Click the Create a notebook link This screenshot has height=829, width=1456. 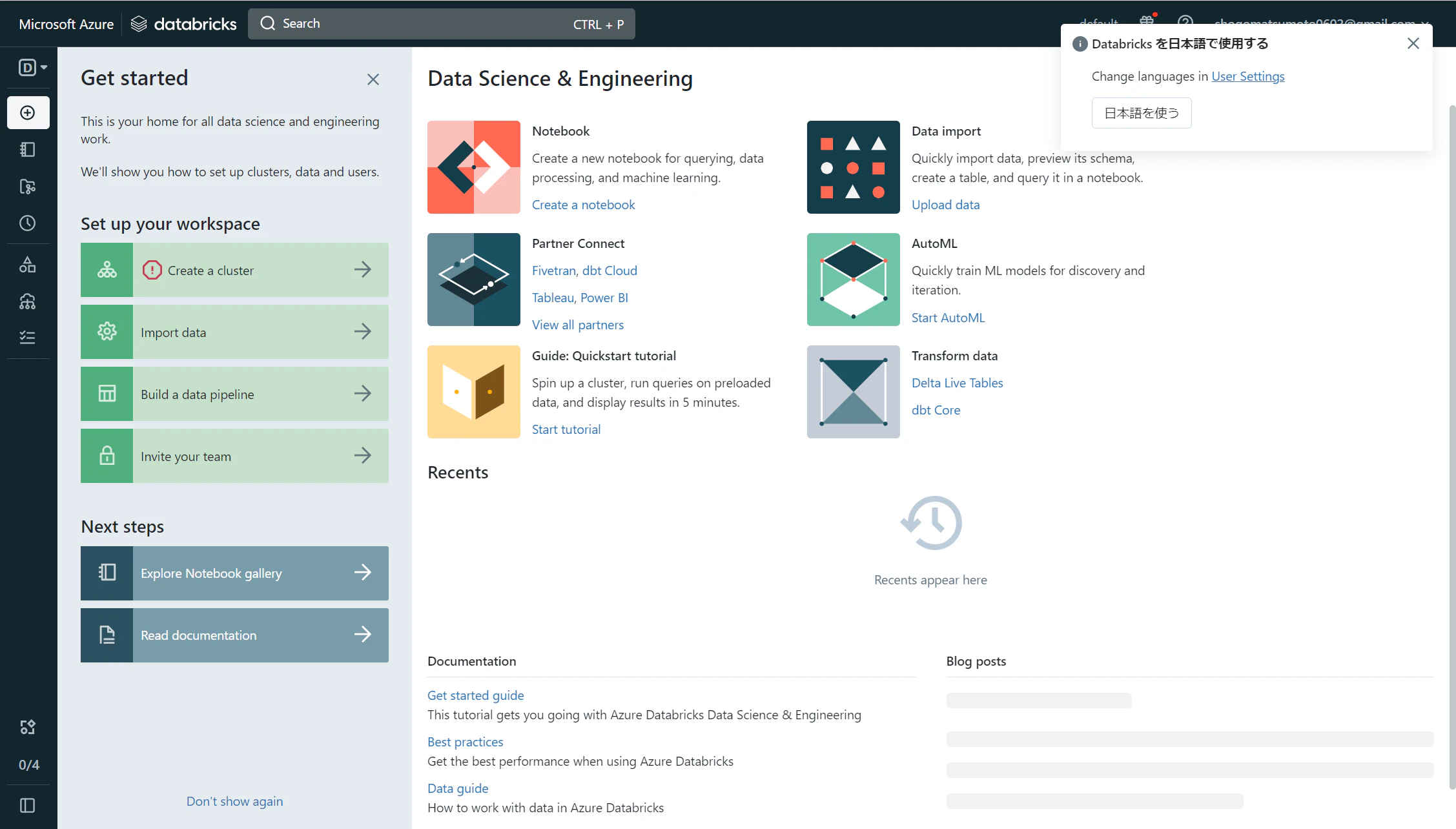pyautogui.click(x=584, y=205)
